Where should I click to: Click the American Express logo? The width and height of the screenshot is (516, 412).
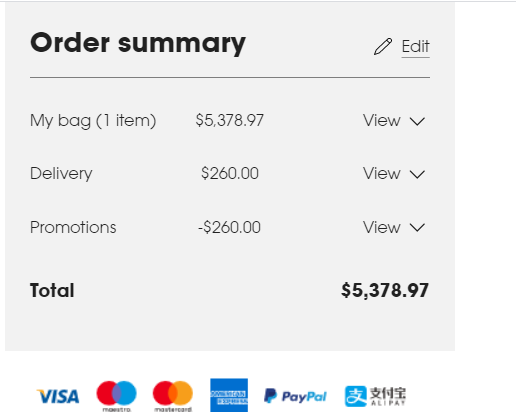coord(229,395)
